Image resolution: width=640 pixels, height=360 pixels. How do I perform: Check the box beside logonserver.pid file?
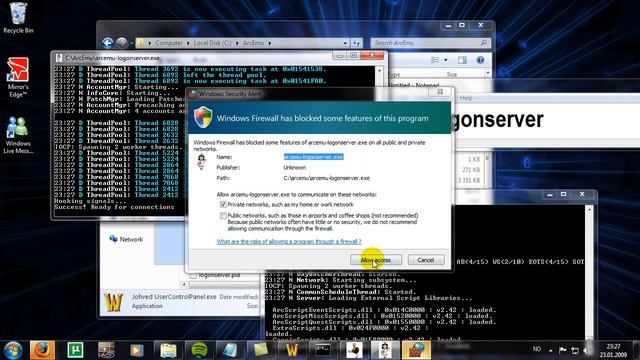click(x=193, y=276)
